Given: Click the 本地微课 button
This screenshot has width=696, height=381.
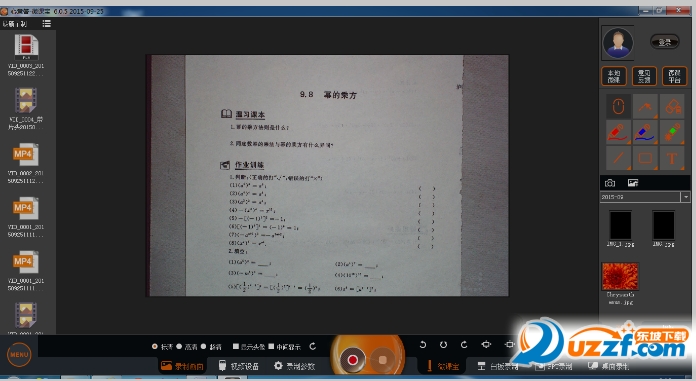Looking at the screenshot, I should point(614,76).
